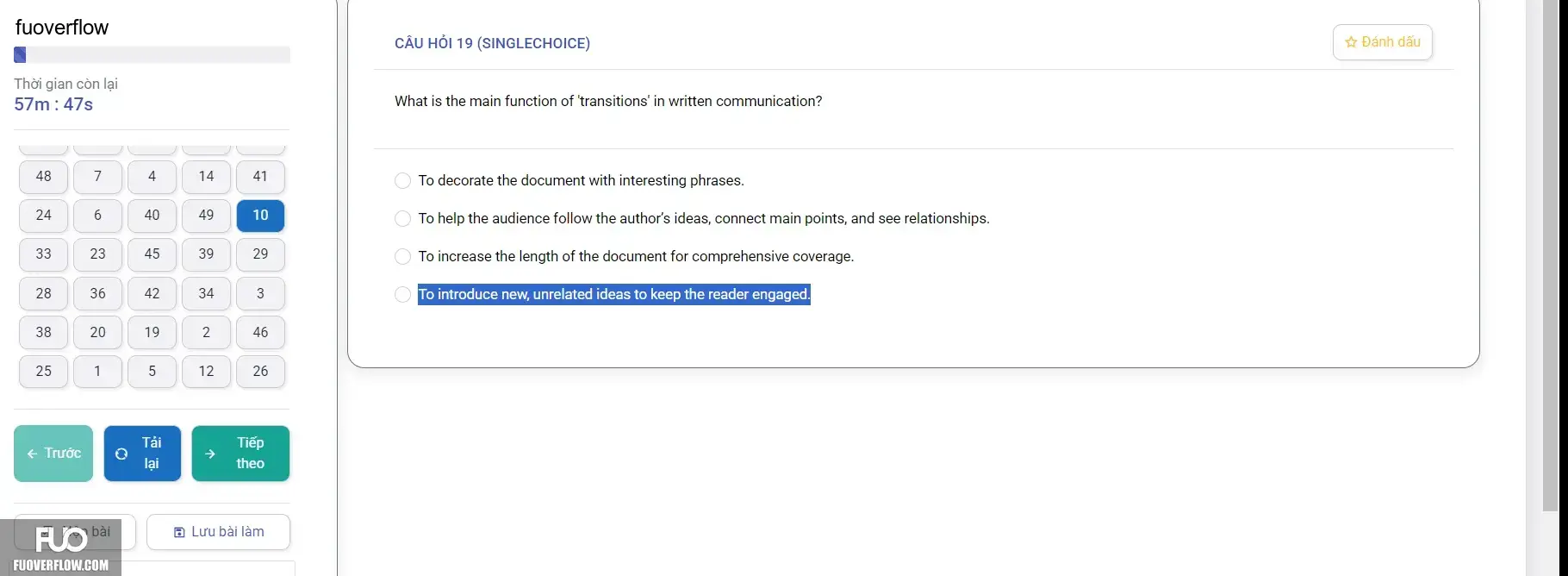Jump to question 20

coord(97,333)
